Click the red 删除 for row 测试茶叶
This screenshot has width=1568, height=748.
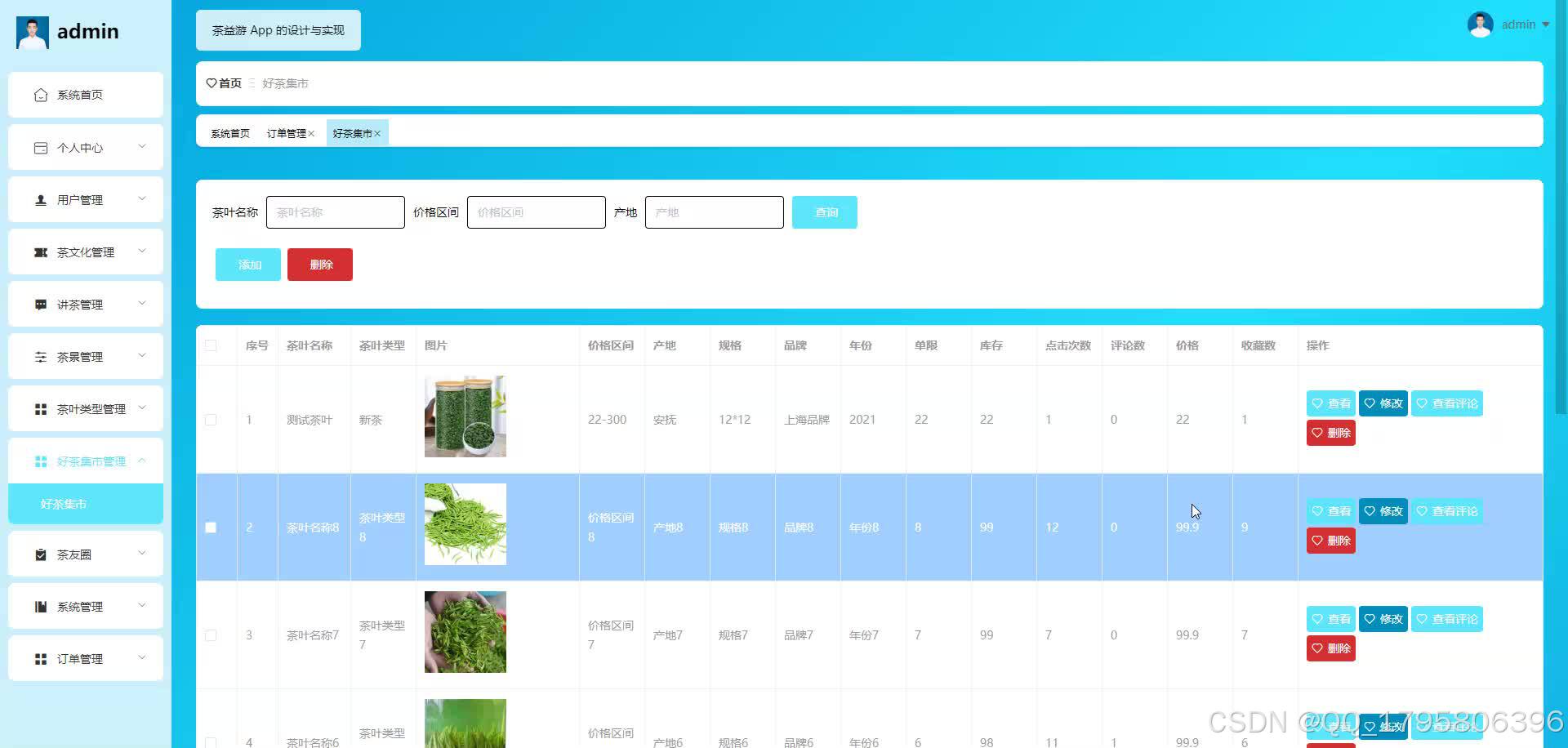click(1331, 433)
